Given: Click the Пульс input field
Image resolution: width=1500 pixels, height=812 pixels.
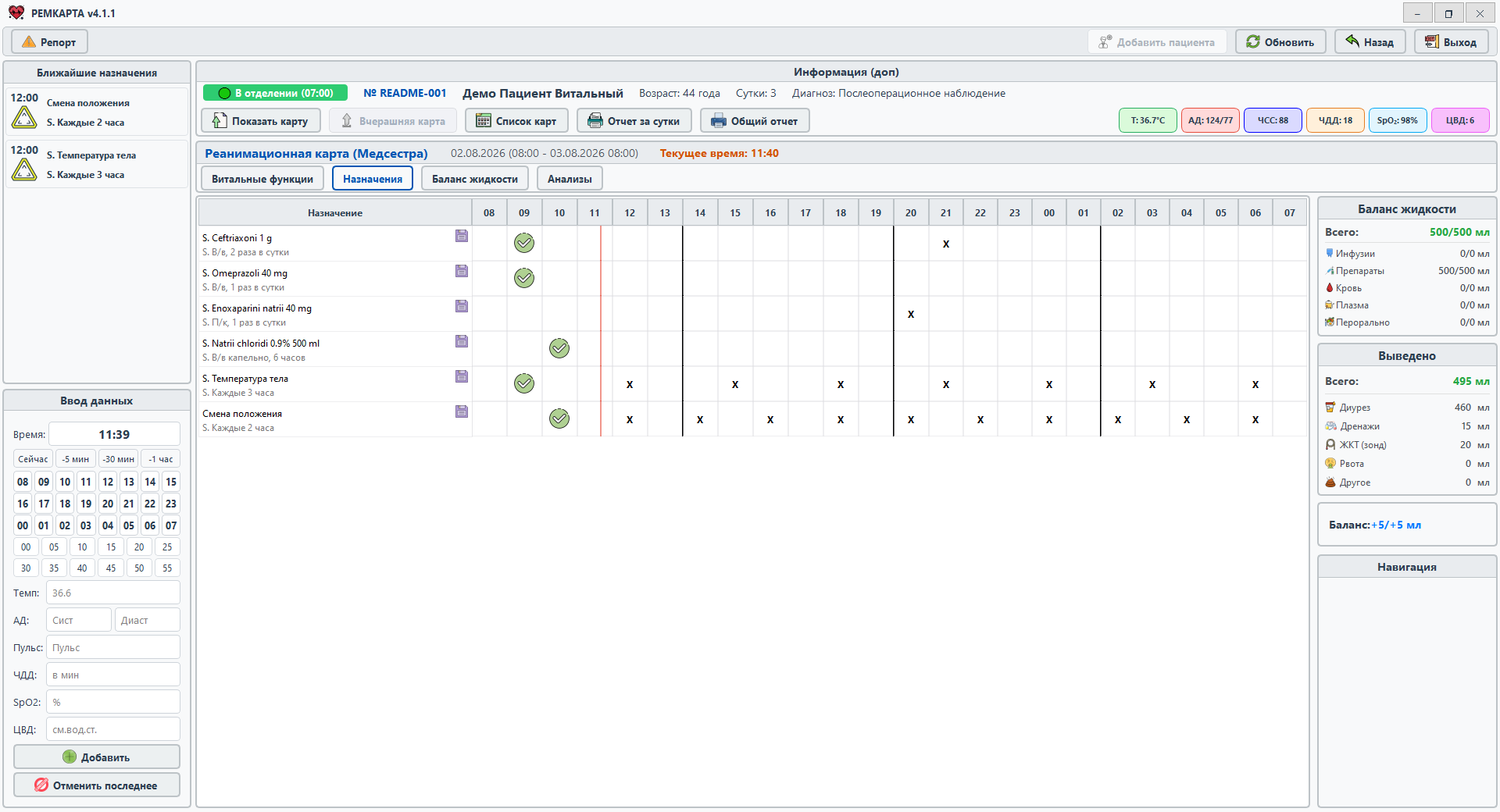Looking at the screenshot, I should (x=113, y=648).
